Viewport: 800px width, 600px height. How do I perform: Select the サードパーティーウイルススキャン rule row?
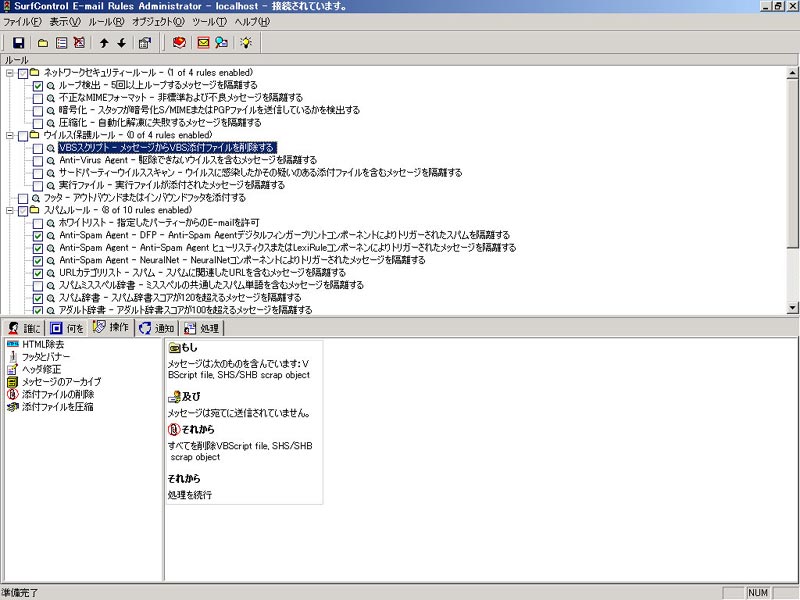[260, 172]
